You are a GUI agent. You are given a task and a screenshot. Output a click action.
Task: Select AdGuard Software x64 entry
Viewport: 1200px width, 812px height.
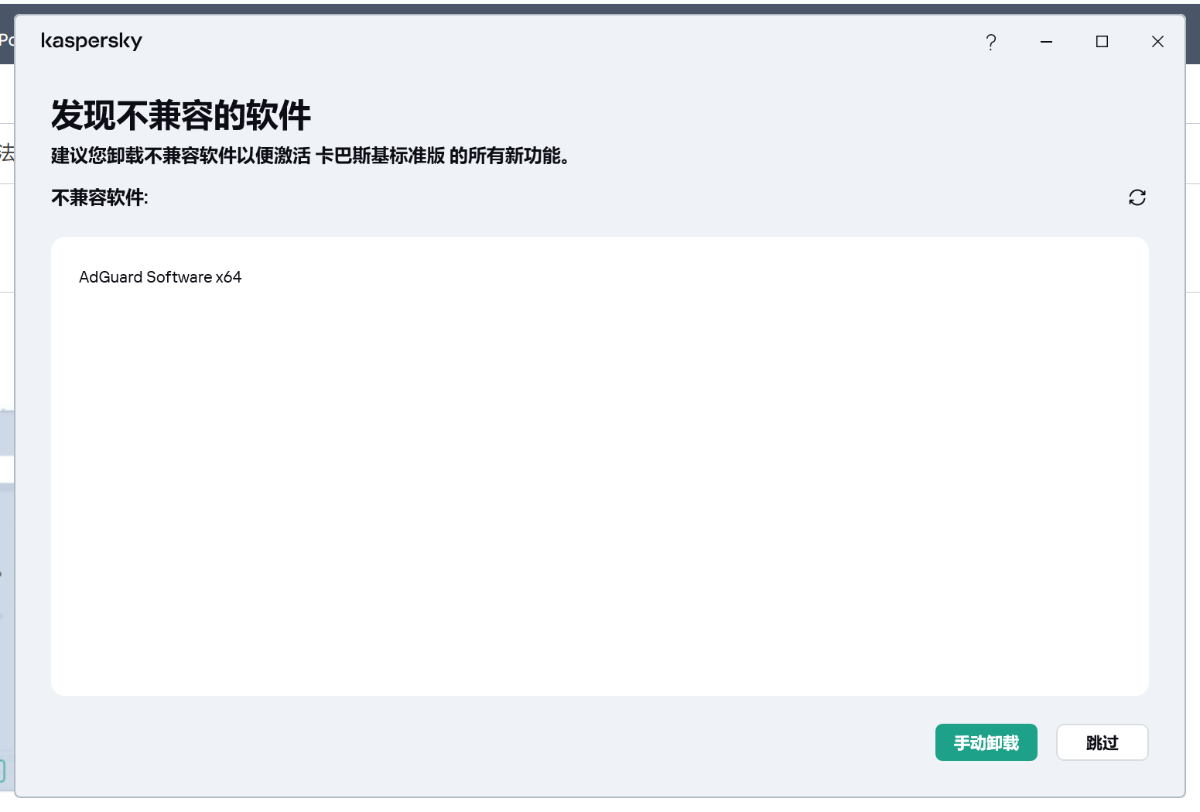pos(160,277)
